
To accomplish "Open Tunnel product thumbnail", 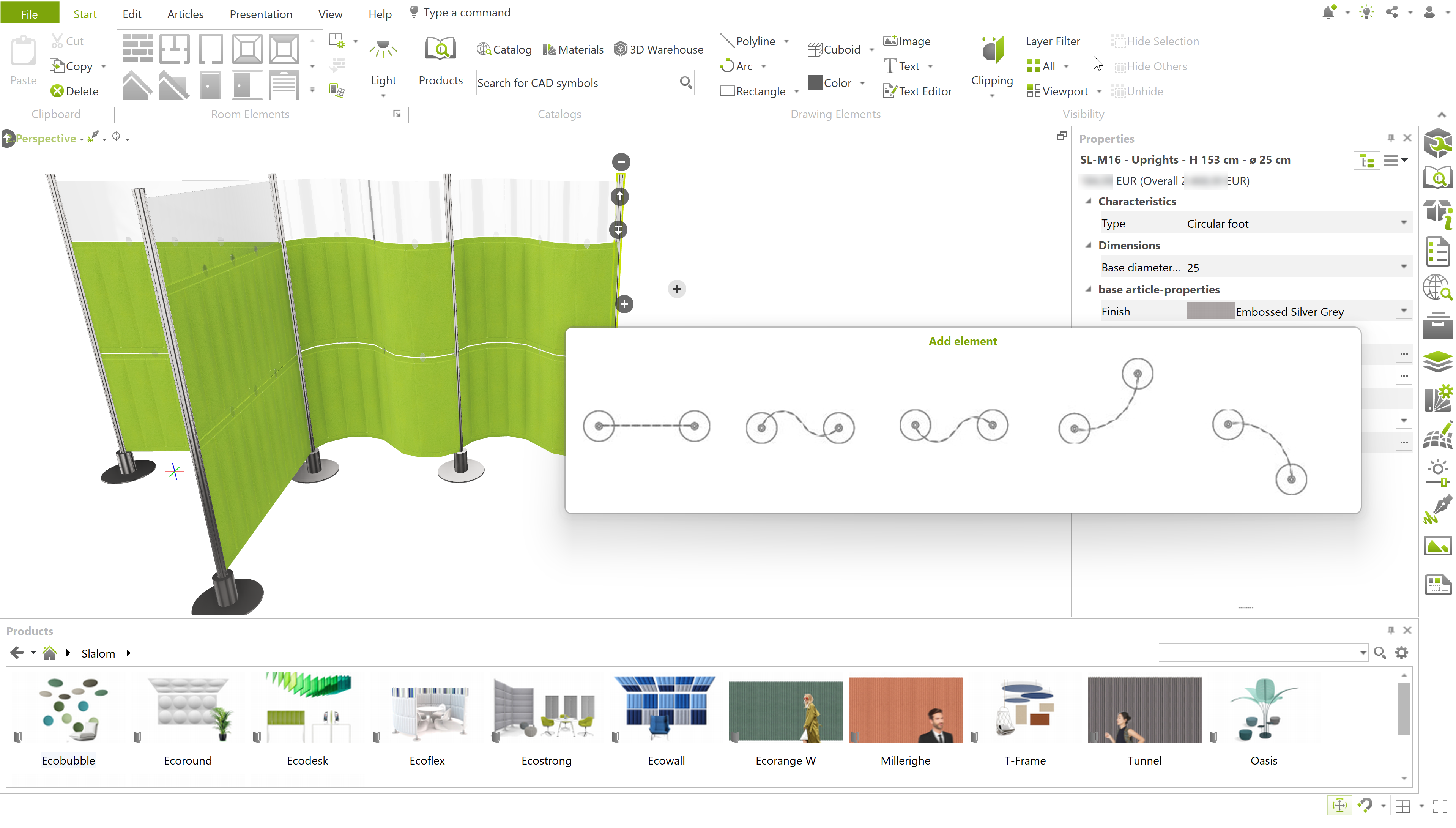I will pos(1144,710).
